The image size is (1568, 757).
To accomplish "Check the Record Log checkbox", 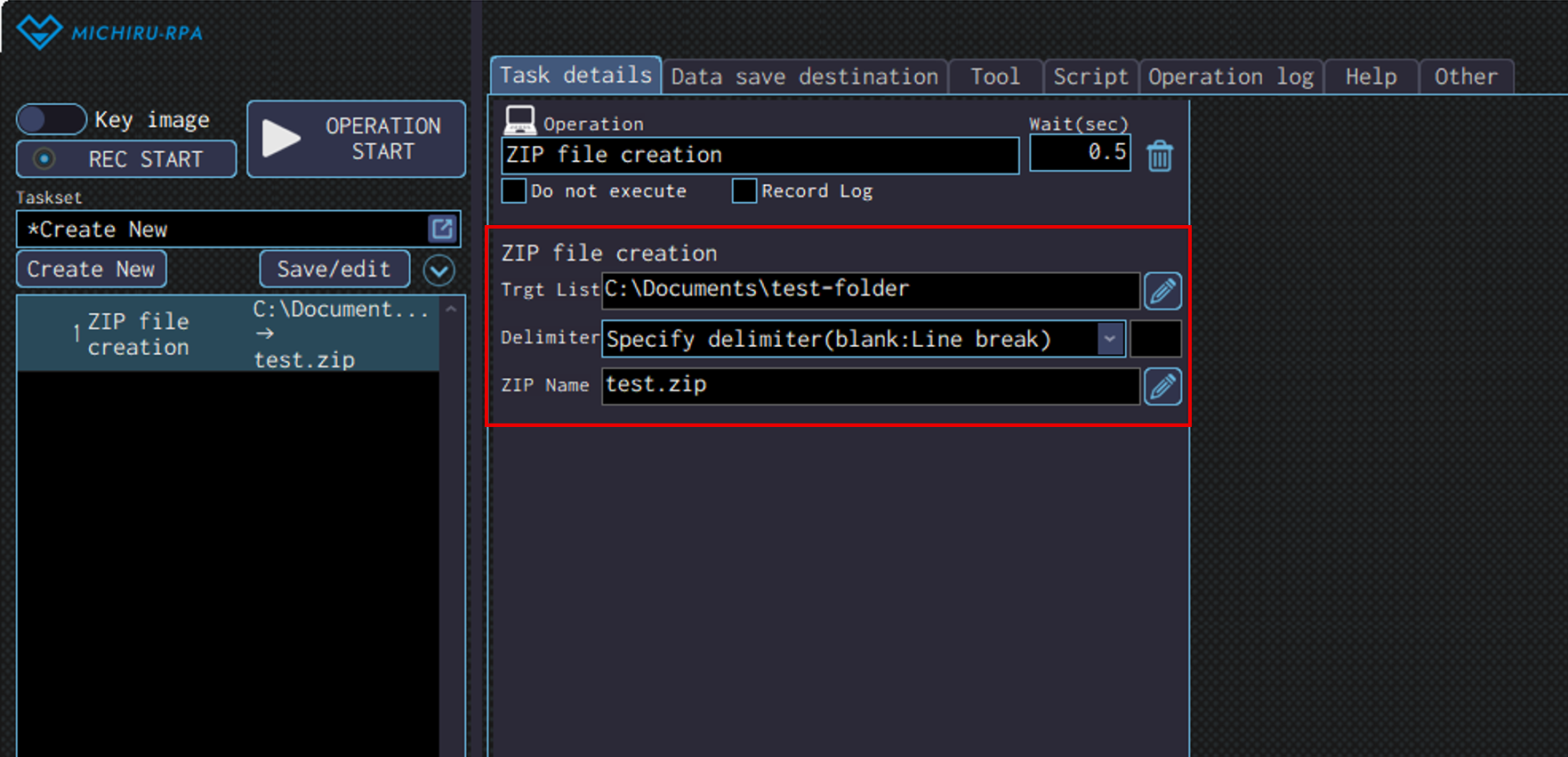I will coord(744,191).
